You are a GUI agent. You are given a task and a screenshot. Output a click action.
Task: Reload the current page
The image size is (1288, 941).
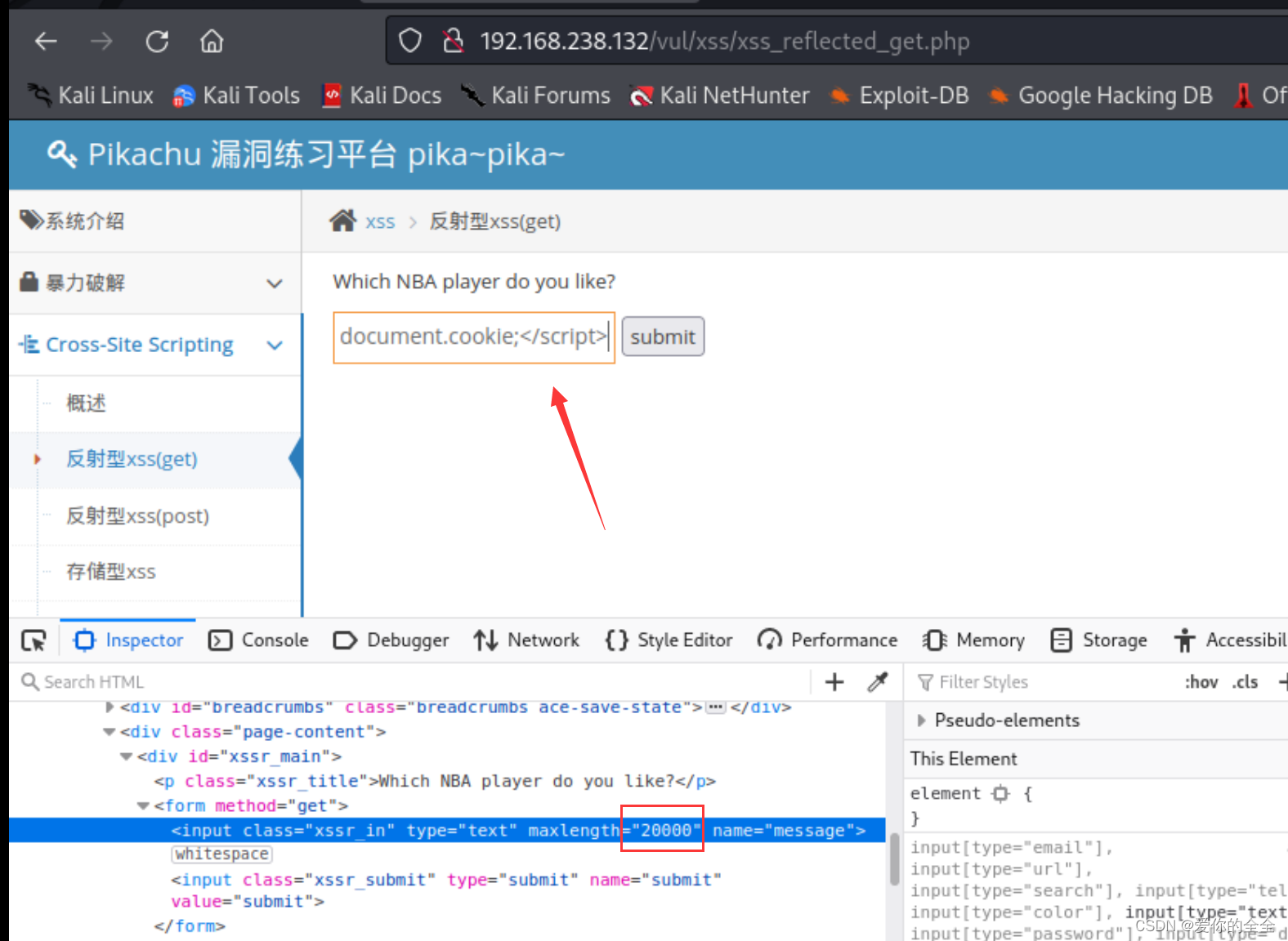tap(157, 41)
